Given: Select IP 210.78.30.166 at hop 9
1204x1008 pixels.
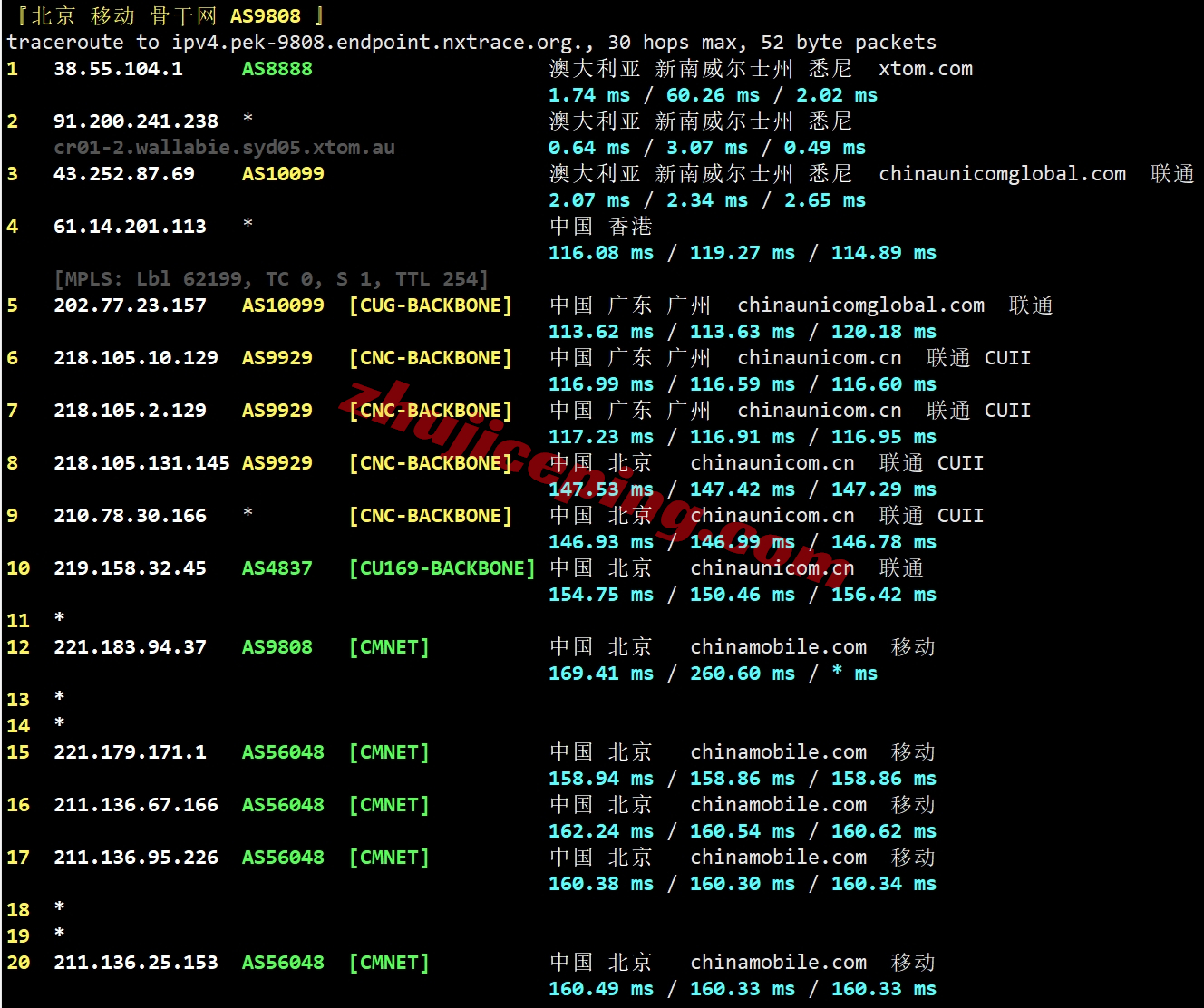Looking at the screenshot, I should tap(130, 516).
